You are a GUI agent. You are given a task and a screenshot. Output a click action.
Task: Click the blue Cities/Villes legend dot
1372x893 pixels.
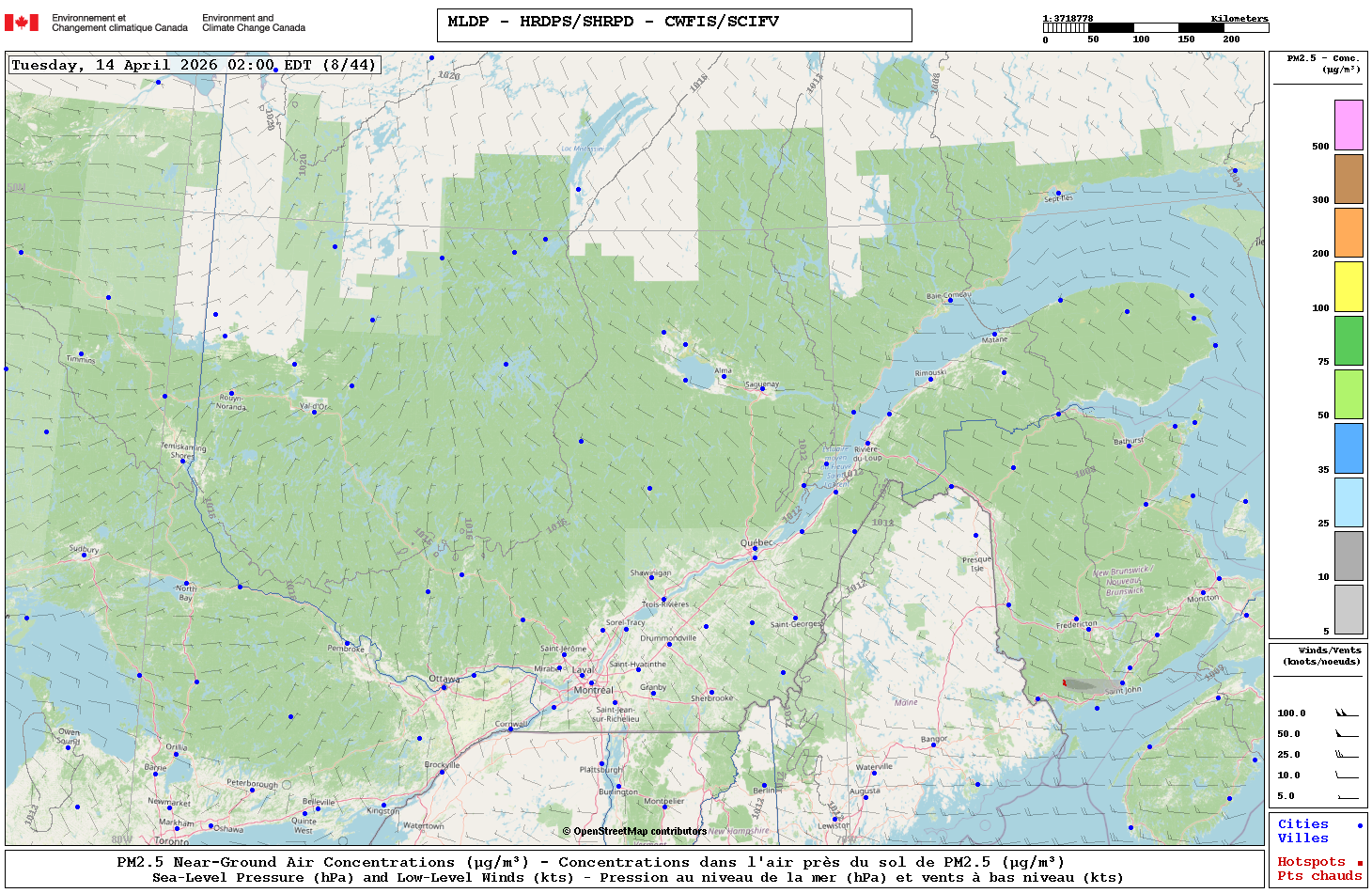[x=1359, y=825]
